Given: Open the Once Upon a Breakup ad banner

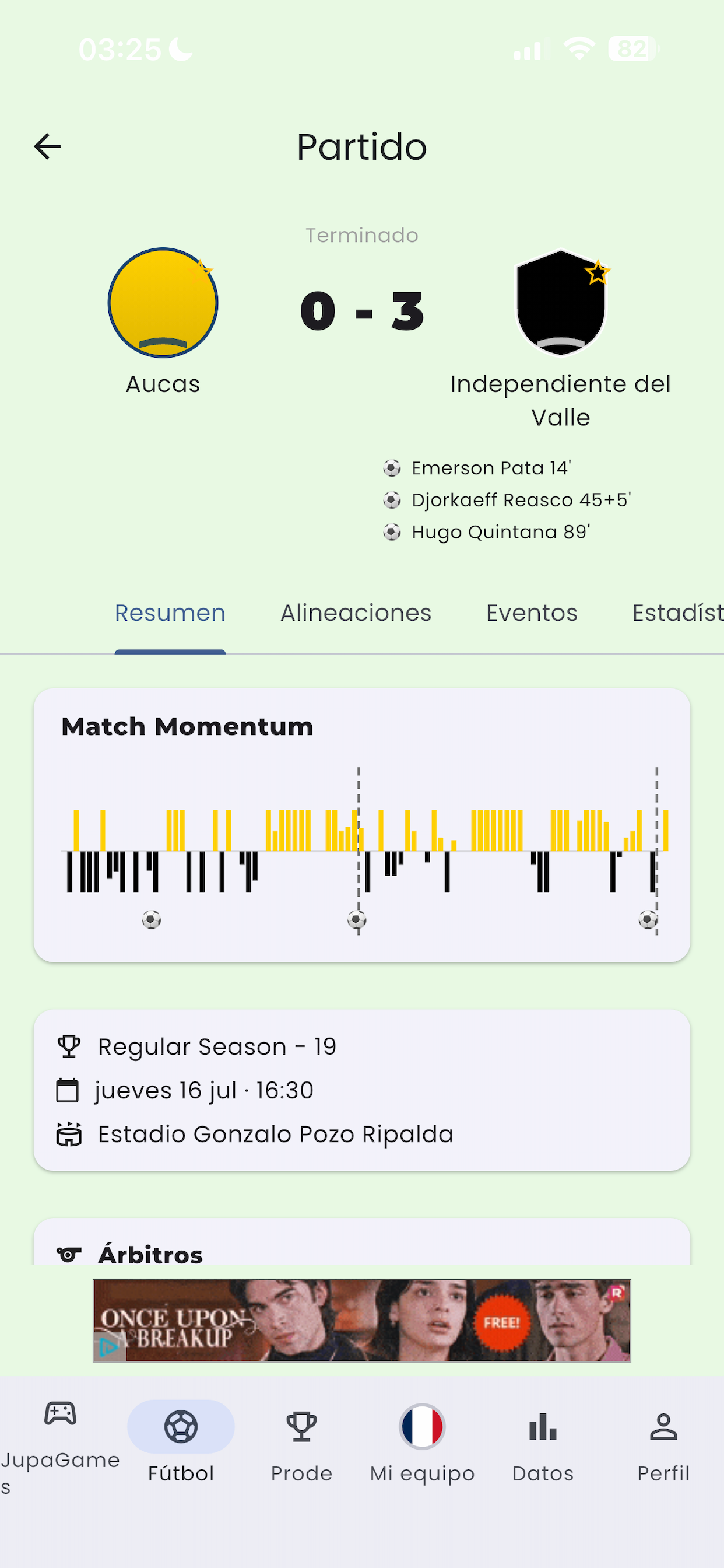Looking at the screenshot, I should (362, 1320).
